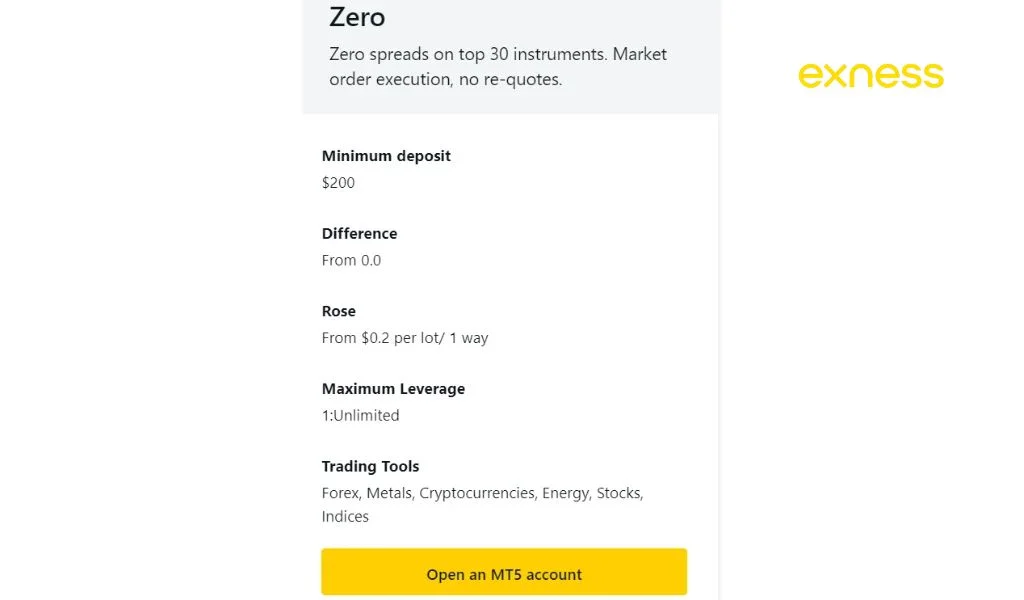Select the $200 deposit value

[x=338, y=183]
